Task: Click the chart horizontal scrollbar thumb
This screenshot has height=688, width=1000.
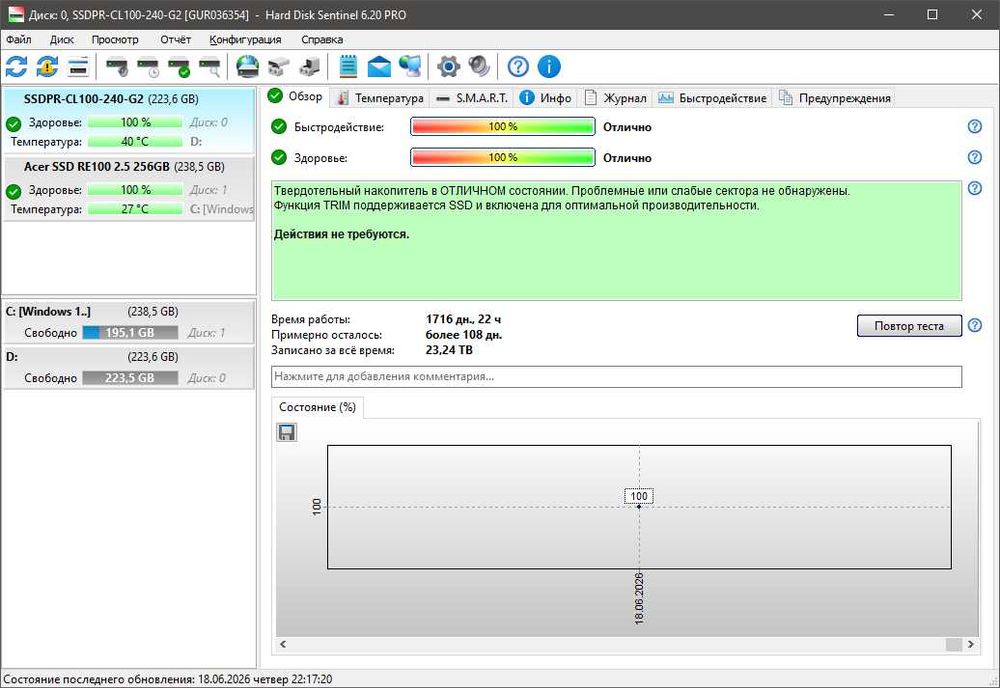Action: coord(953,644)
